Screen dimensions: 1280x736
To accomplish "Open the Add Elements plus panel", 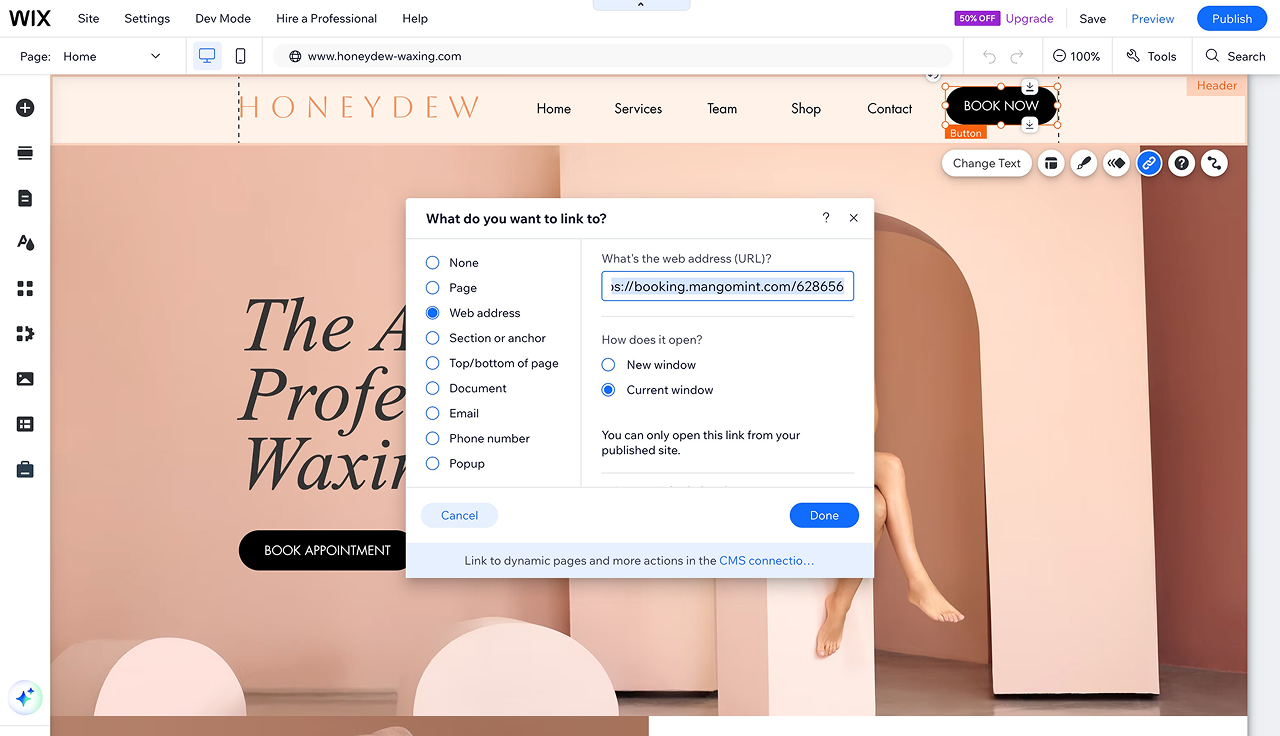I will pos(25,108).
